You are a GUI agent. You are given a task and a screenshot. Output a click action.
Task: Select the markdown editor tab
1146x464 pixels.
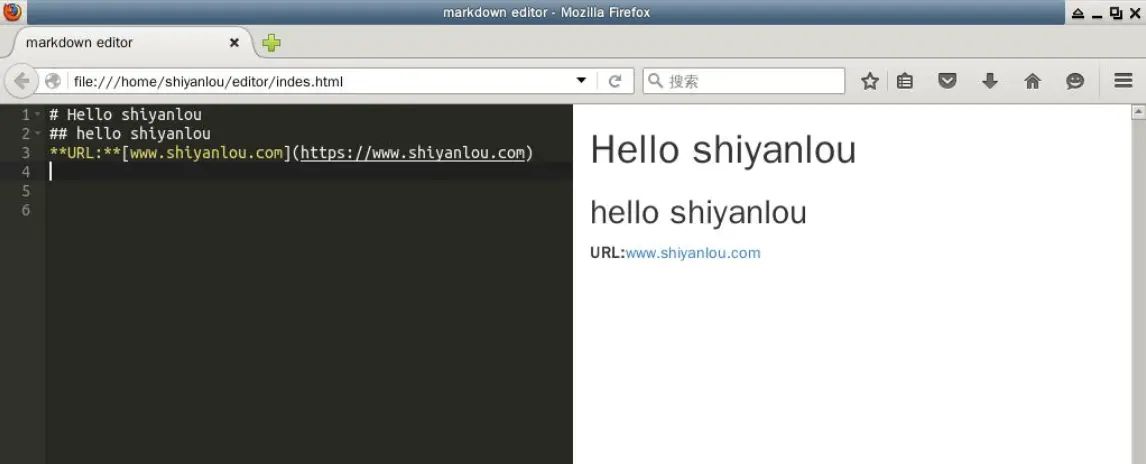pyautogui.click(x=130, y=42)
